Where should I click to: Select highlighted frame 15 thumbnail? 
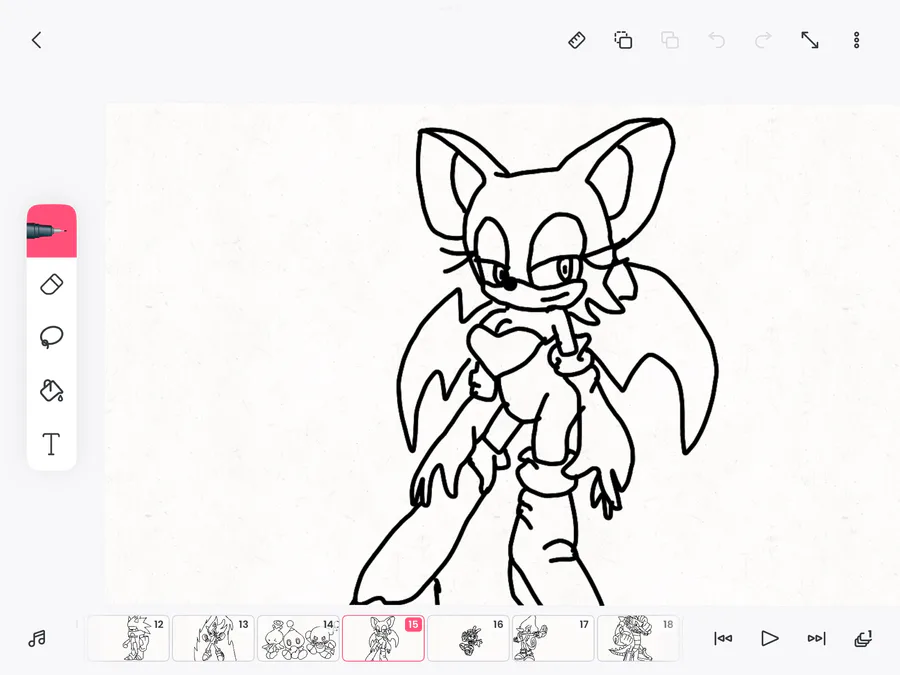pyautogui.click(x=383, y=638)
